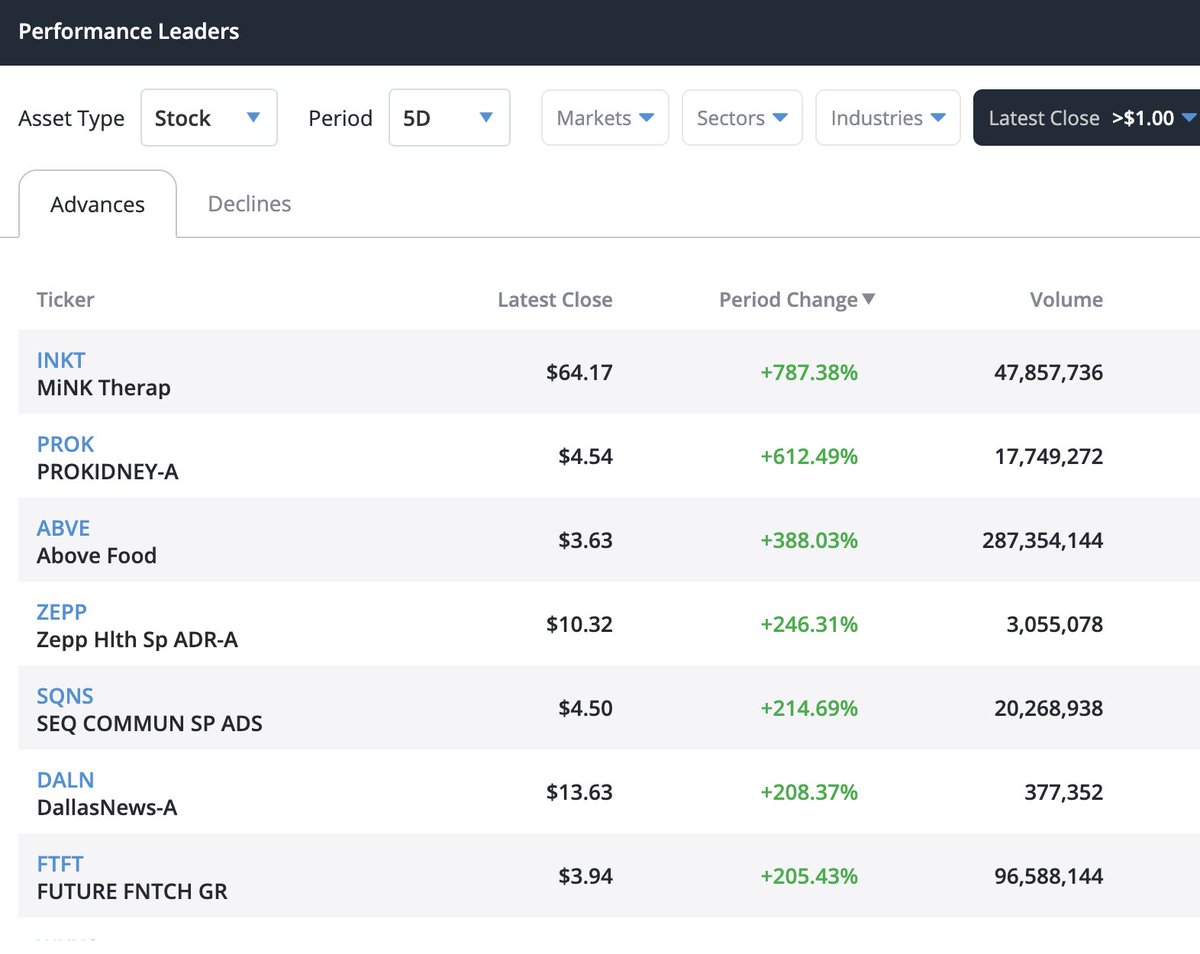This screenshot has width=1200, height=954.
Task: Click the 20,268,938 volume value
Action: click(1049, 709)
